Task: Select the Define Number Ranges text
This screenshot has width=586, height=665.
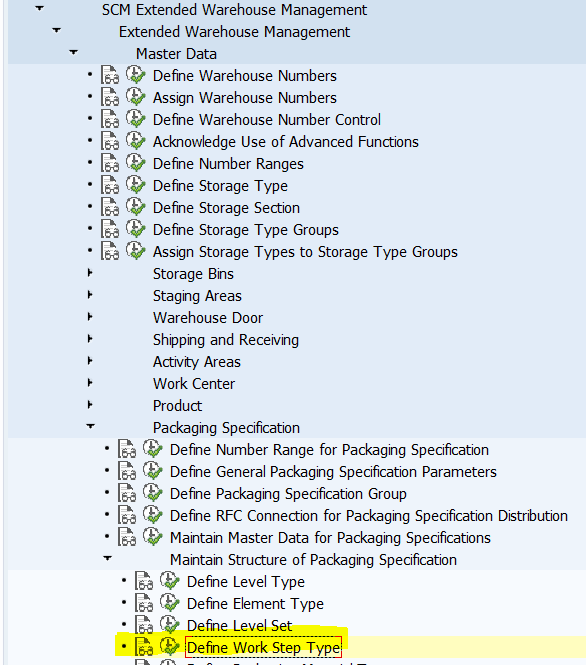Action: click(228, 164)
